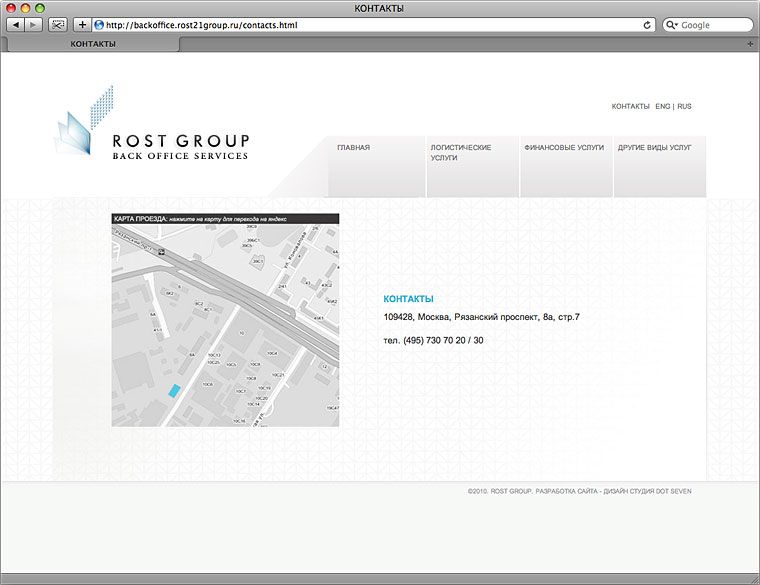This screenshot has width=760, height=585.
Task: Open the ГЛАВНАЯ navigation menu item
Action: click(x=354, y=148)
